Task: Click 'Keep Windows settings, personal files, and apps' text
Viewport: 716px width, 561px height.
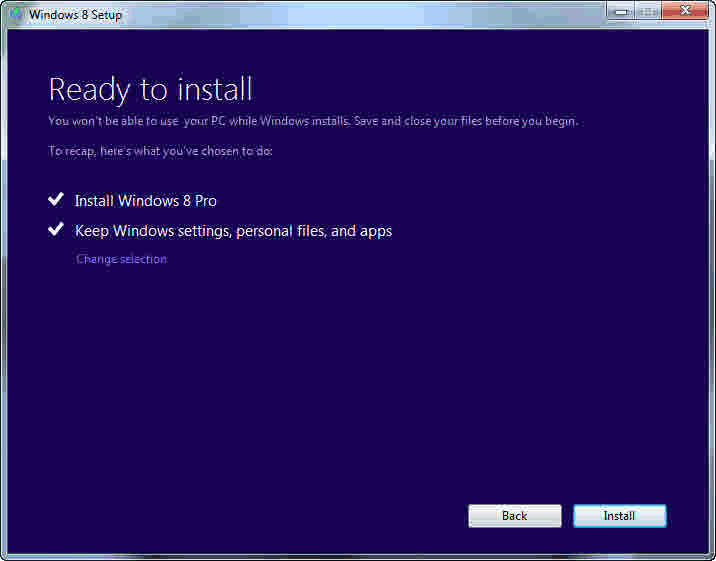Action: pyautogui.click(x=233, y=231)
